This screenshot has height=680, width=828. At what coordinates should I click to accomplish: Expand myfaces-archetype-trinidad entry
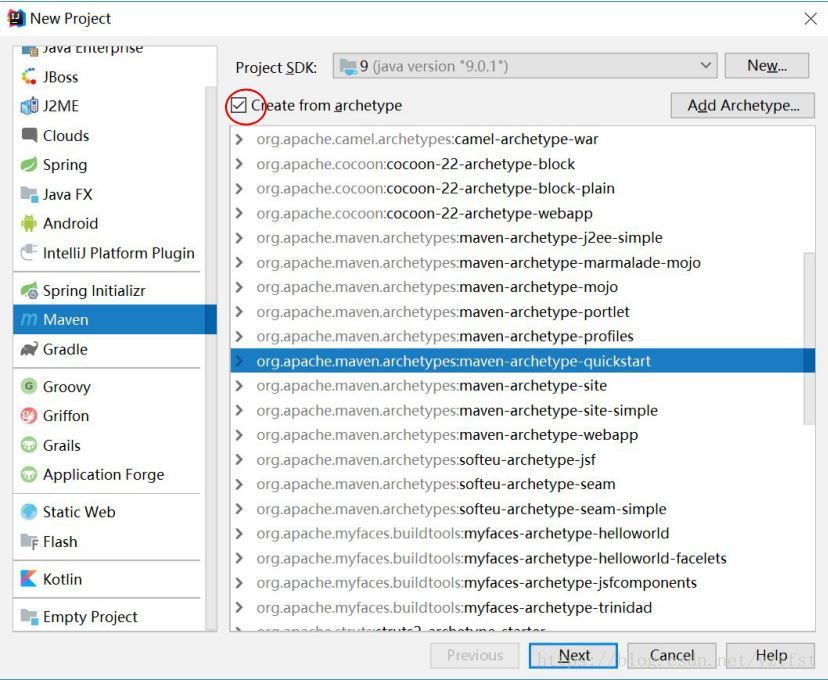click(239, 607)
